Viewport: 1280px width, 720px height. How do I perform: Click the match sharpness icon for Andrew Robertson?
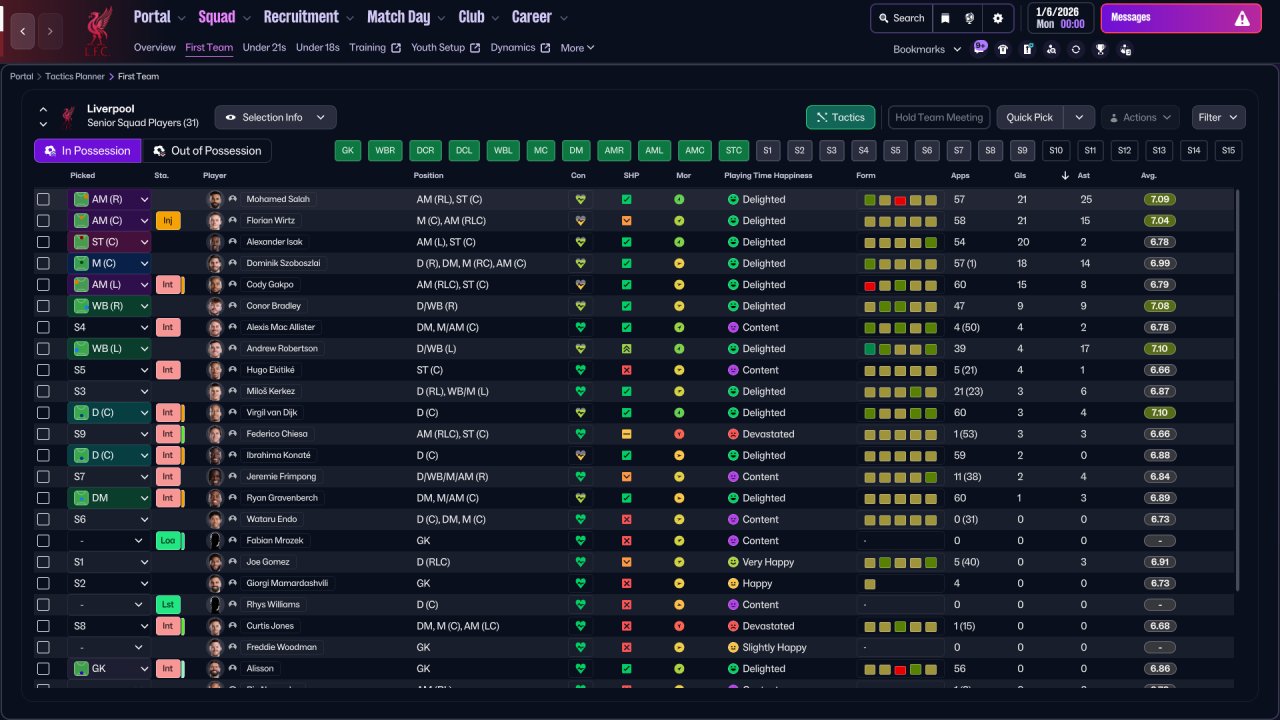[x=626, y=349]
